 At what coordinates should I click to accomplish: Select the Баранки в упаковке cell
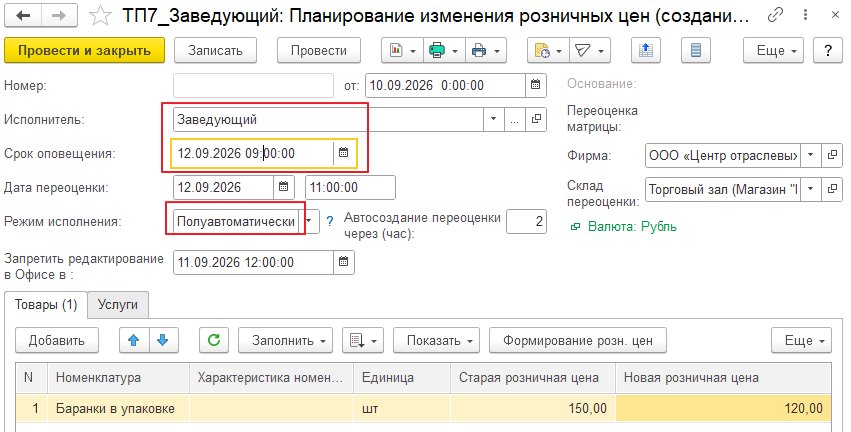[x=118, y=408]
